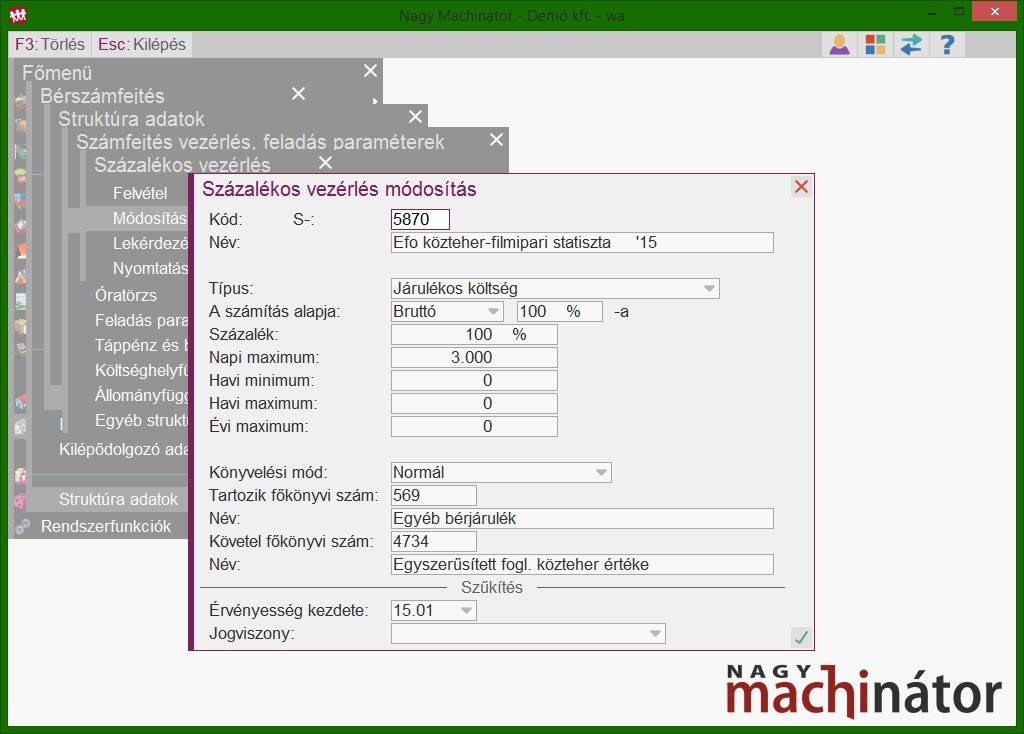Confirm changes with the green checkmark
The width and height of the screenshot is (1024, 734).
tap(801, 637)
